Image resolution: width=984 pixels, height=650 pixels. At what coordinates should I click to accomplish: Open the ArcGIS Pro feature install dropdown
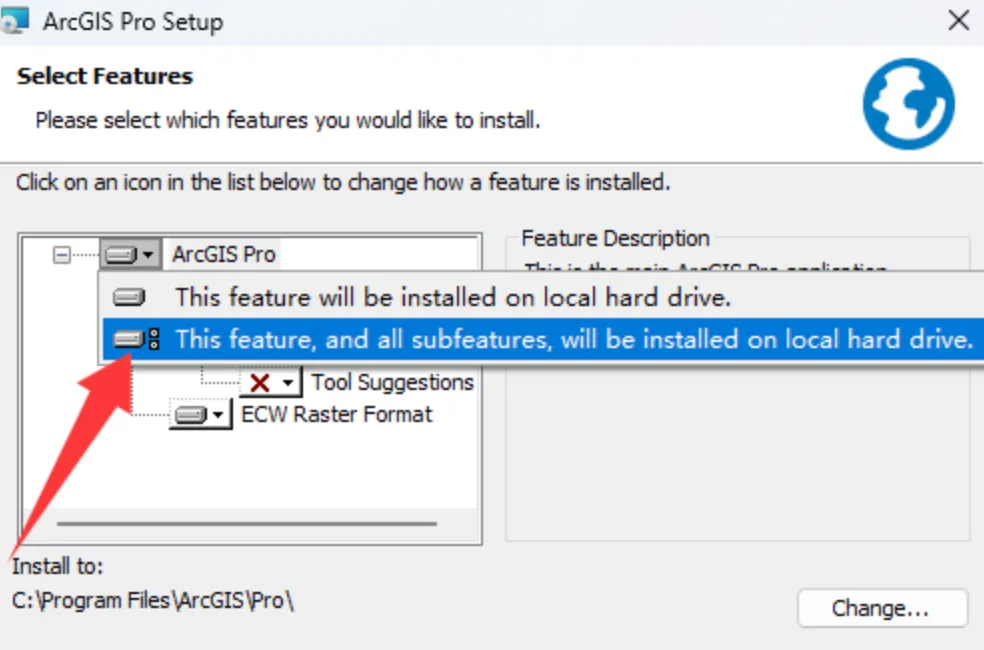coord(131,255)
